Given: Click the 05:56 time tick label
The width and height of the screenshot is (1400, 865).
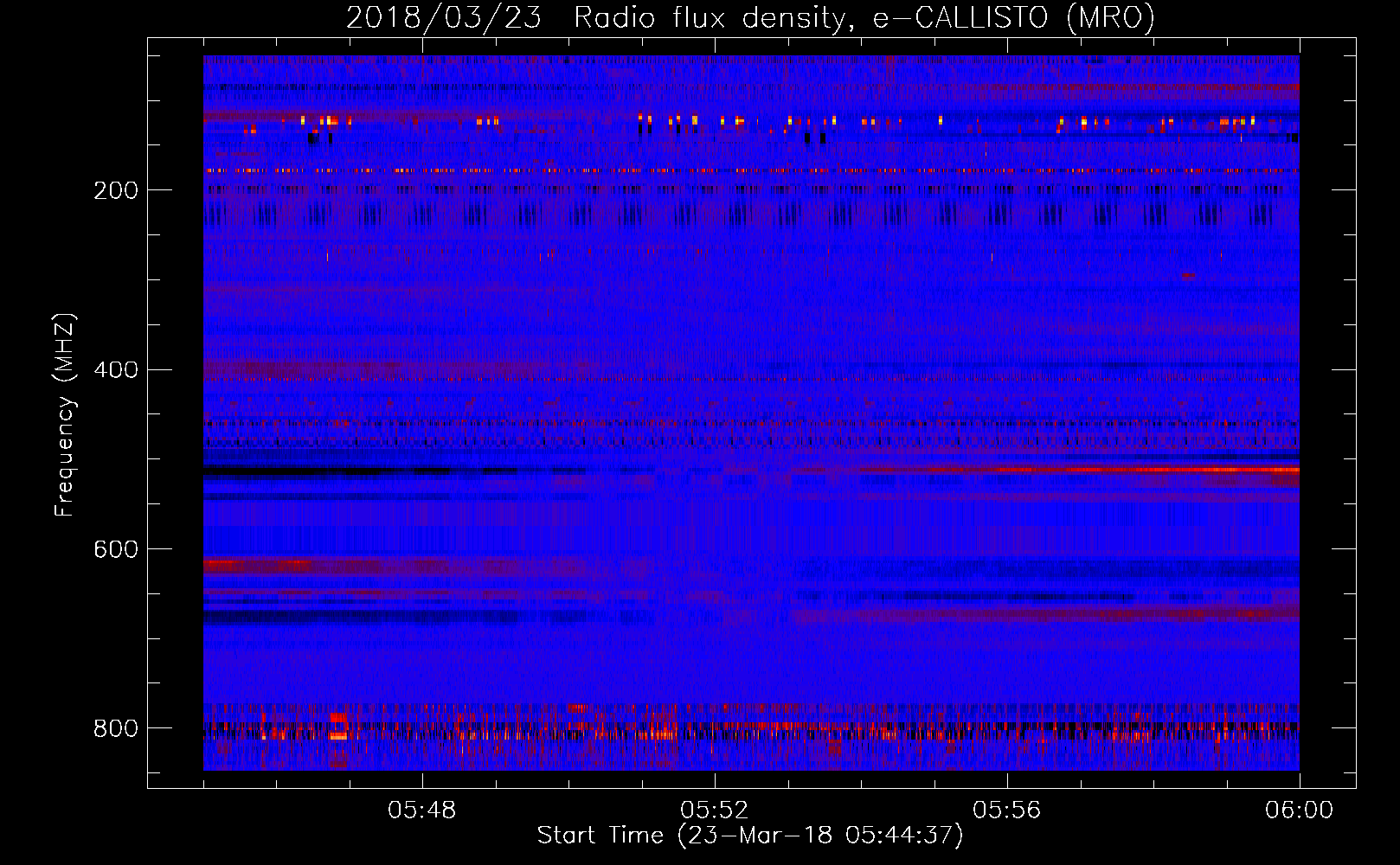Looking at the screenshot, I should tap(1007, 811).
